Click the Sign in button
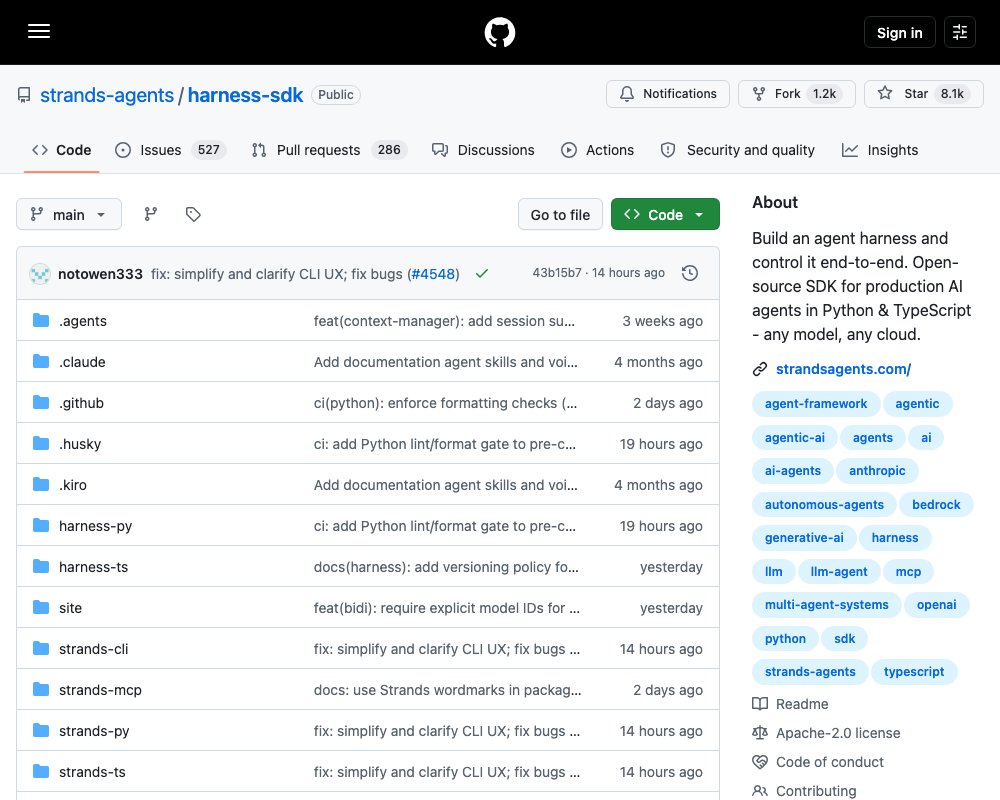This screenshot has height=800, width=1000. (899, 33)
